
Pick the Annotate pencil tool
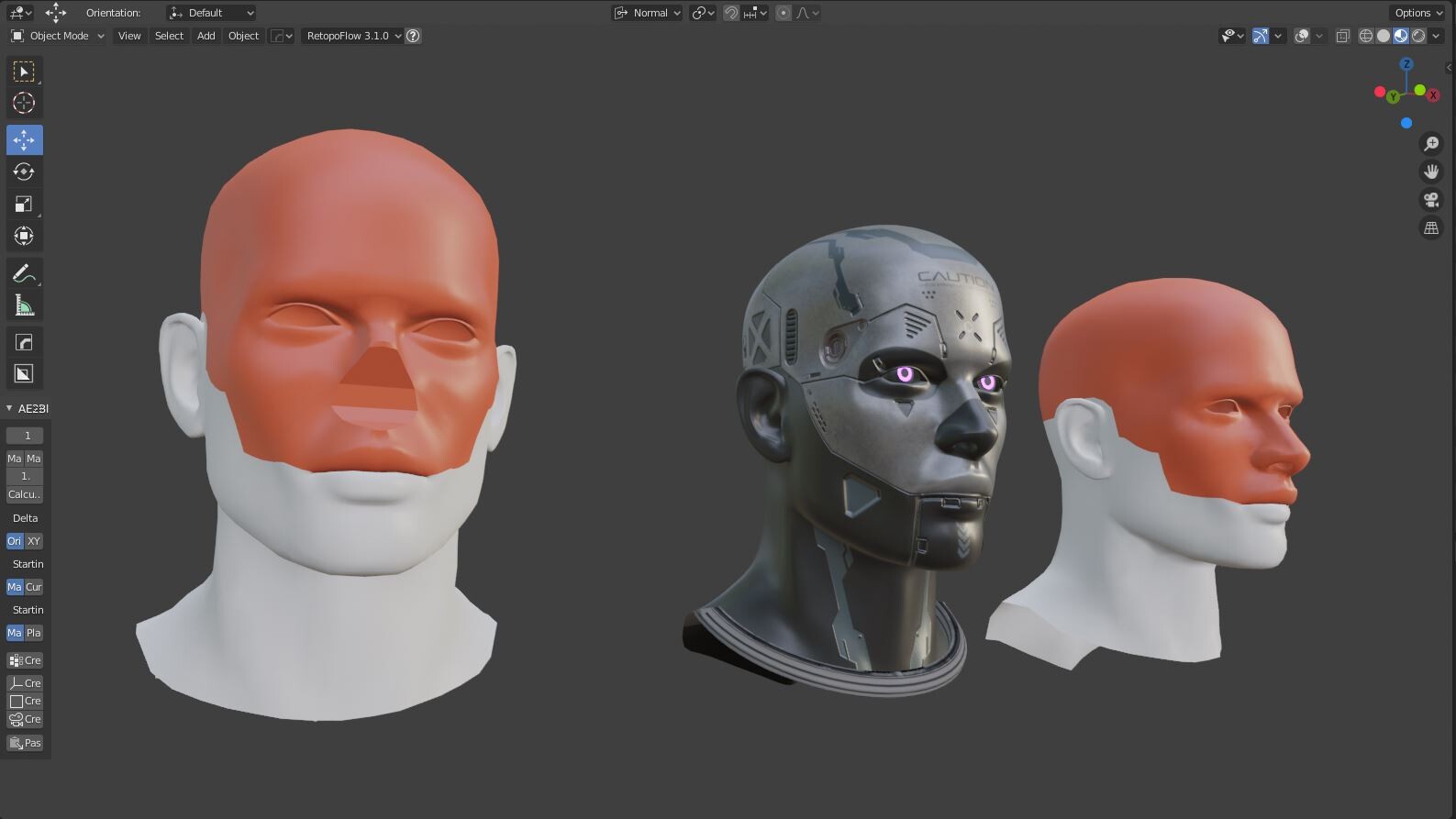point(24,273)
